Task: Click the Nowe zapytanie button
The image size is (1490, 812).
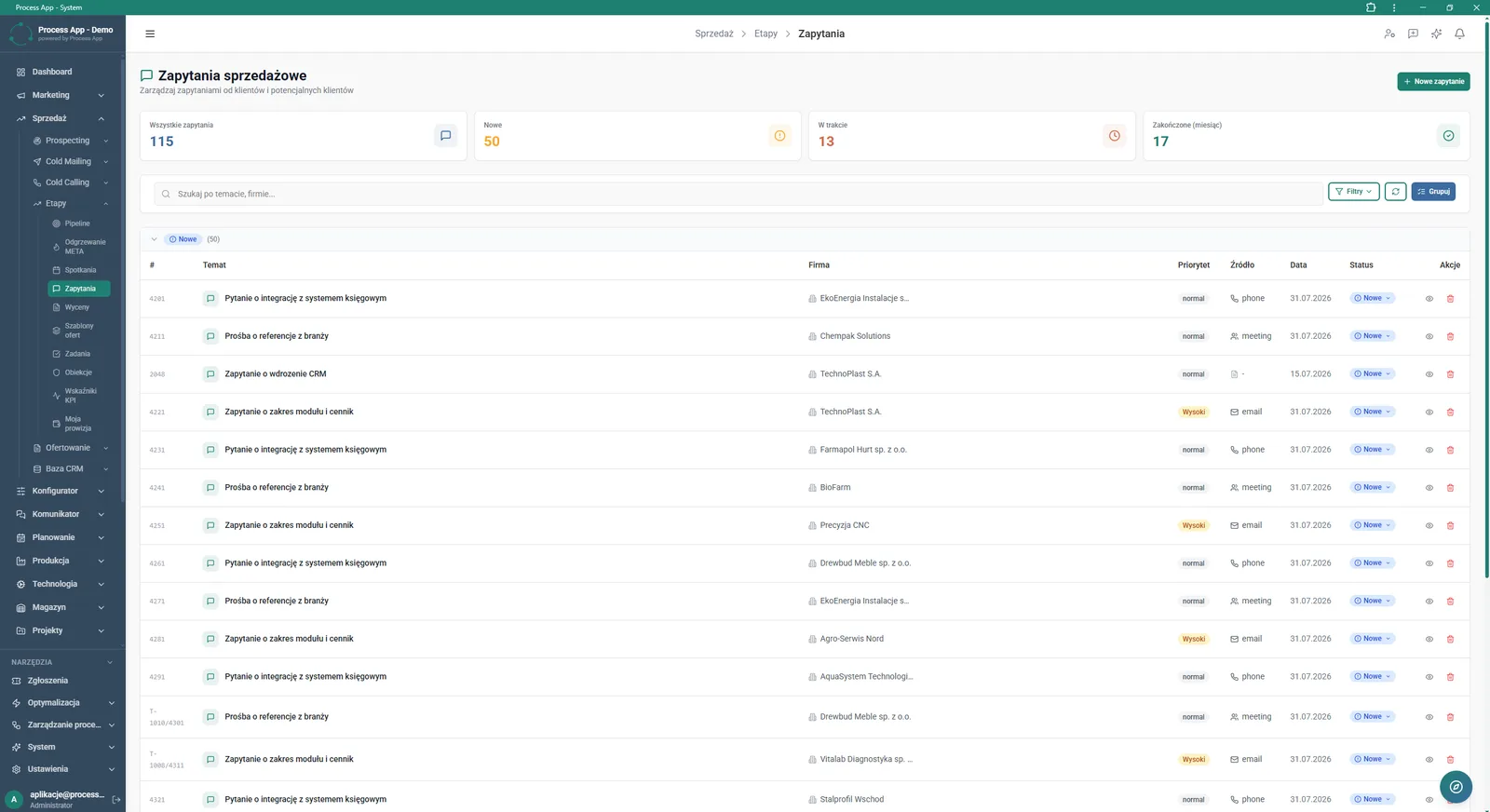Action: pos(1433,82)
